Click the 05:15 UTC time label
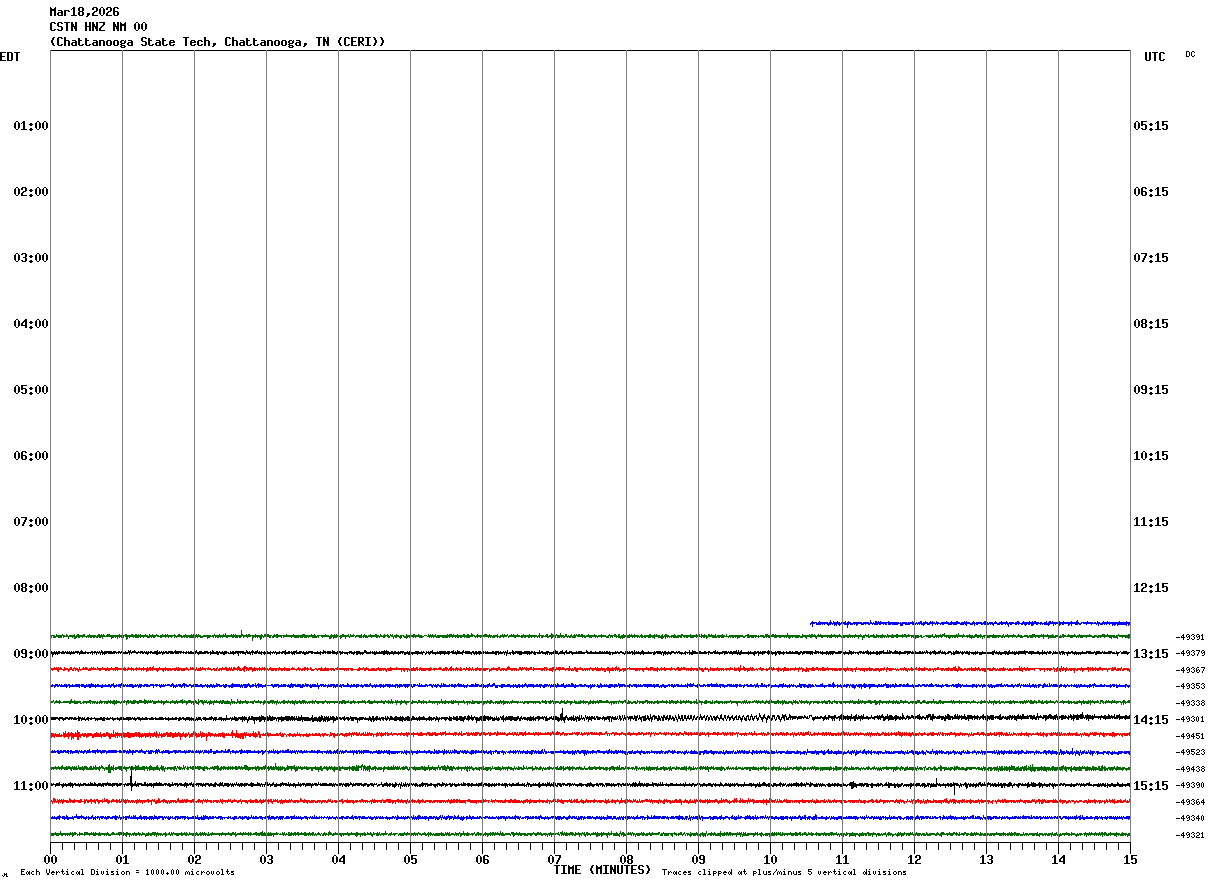The image size is (1210, 886). pyautogui.click(x=1151, y=126)
